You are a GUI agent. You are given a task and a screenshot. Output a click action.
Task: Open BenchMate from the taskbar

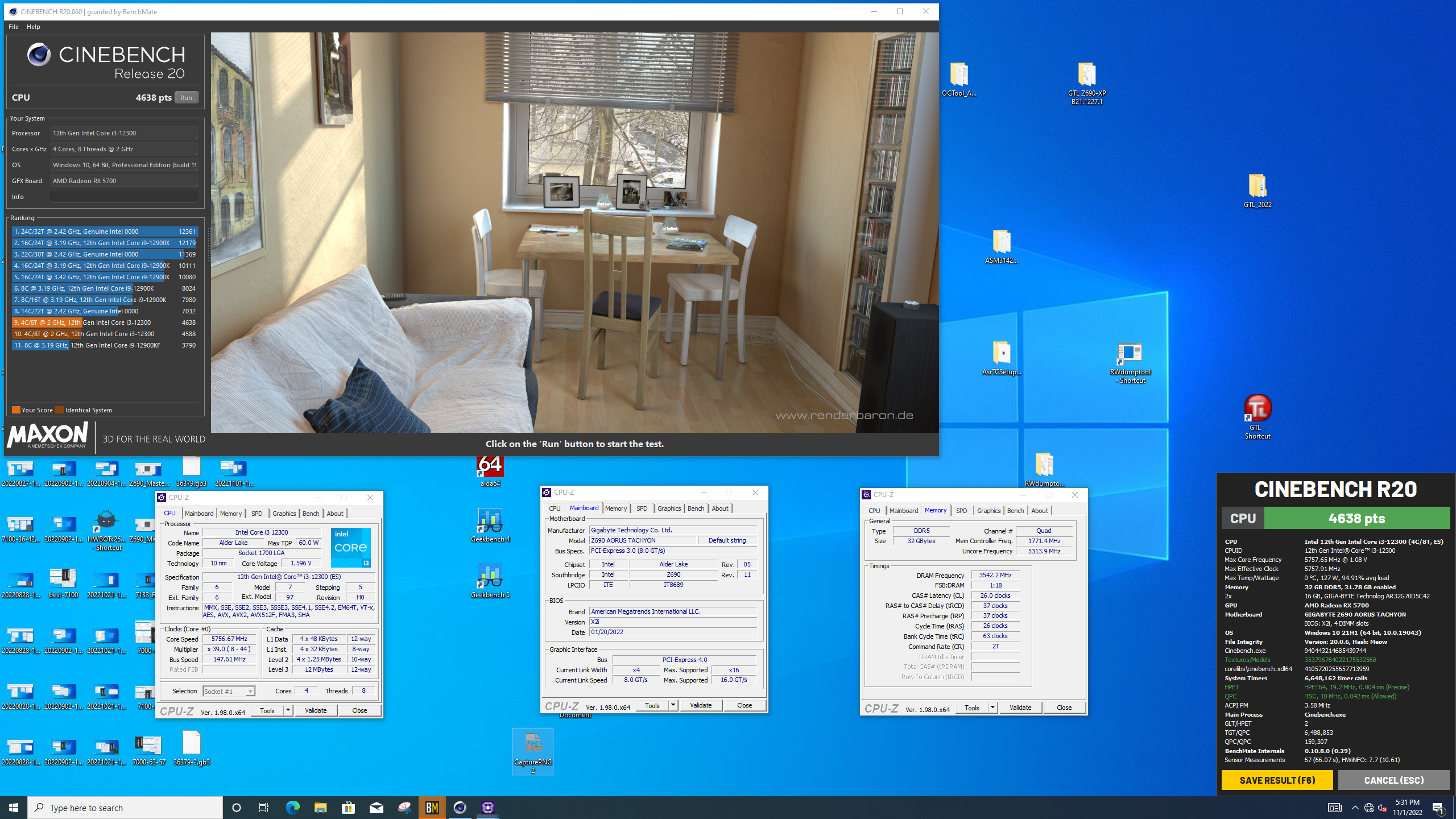coord(432,807)
